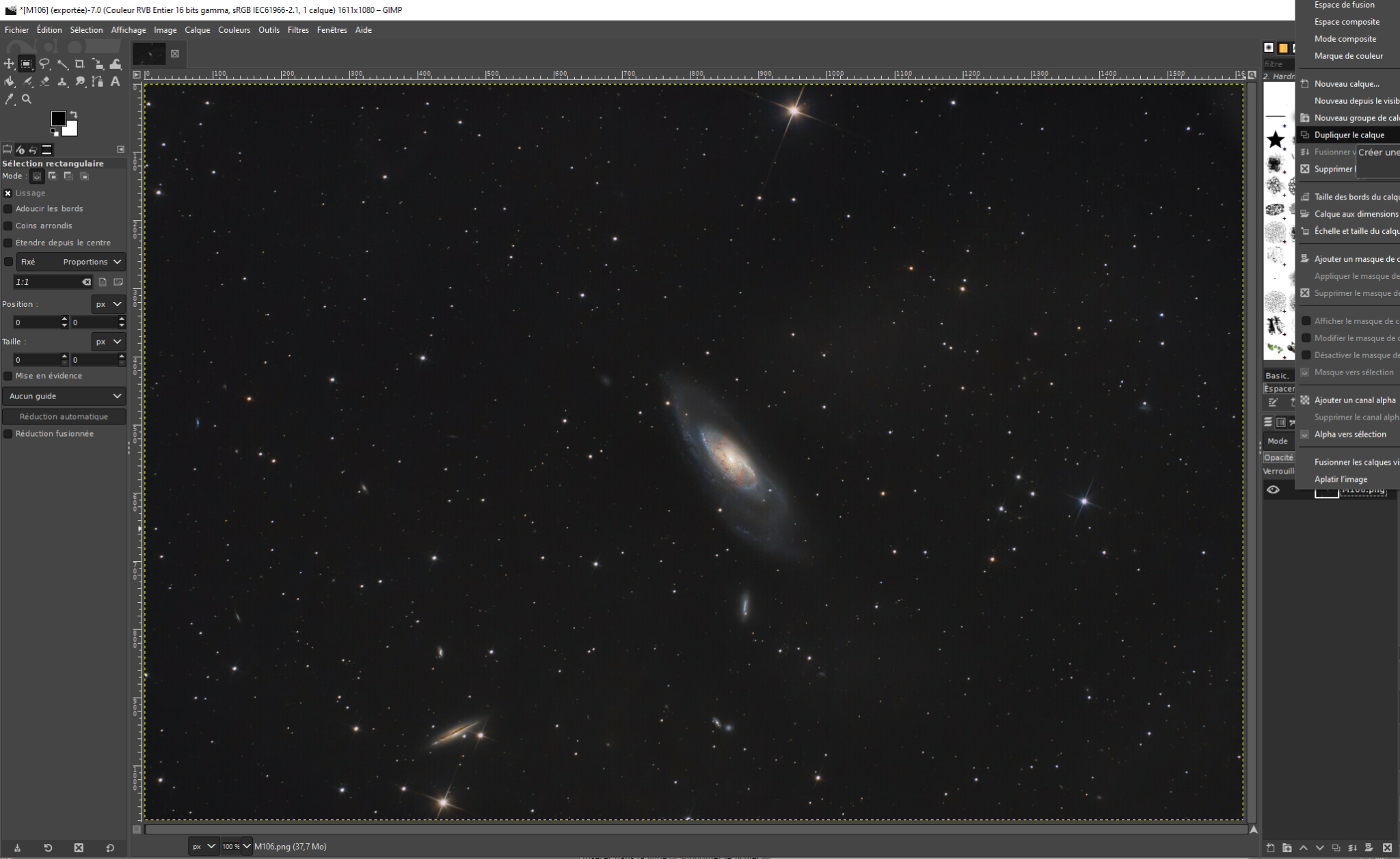The height and width of the screenshot is (859, 1400).
Task: Open the Position unit px dropdown
Action: click(108, 304)
